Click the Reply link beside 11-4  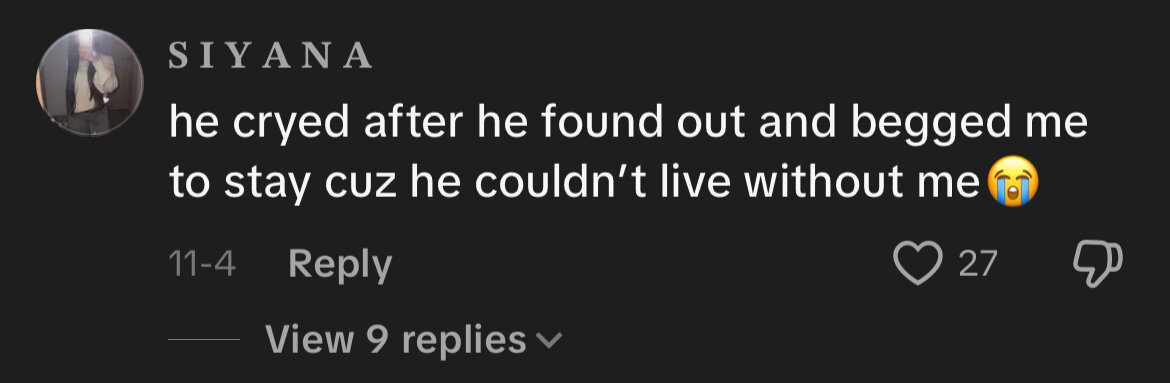click(340, 264)
